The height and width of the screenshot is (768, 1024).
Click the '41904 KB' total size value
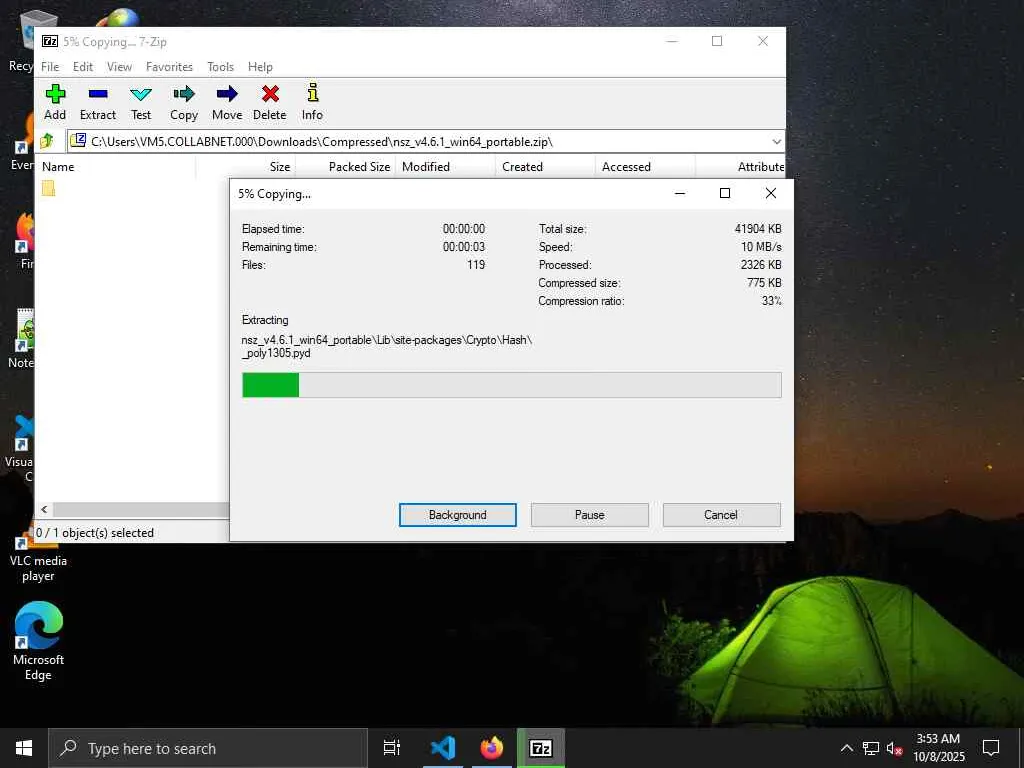point(758,229)
